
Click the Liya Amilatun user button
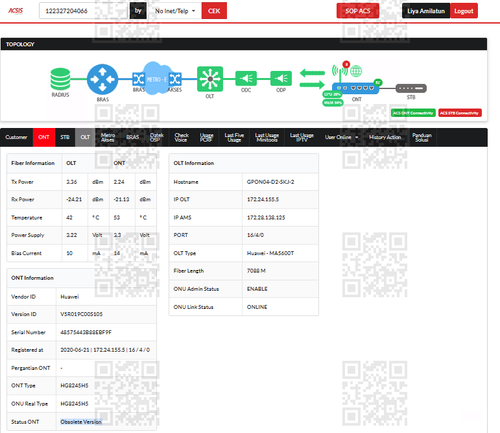coord(426,11)
